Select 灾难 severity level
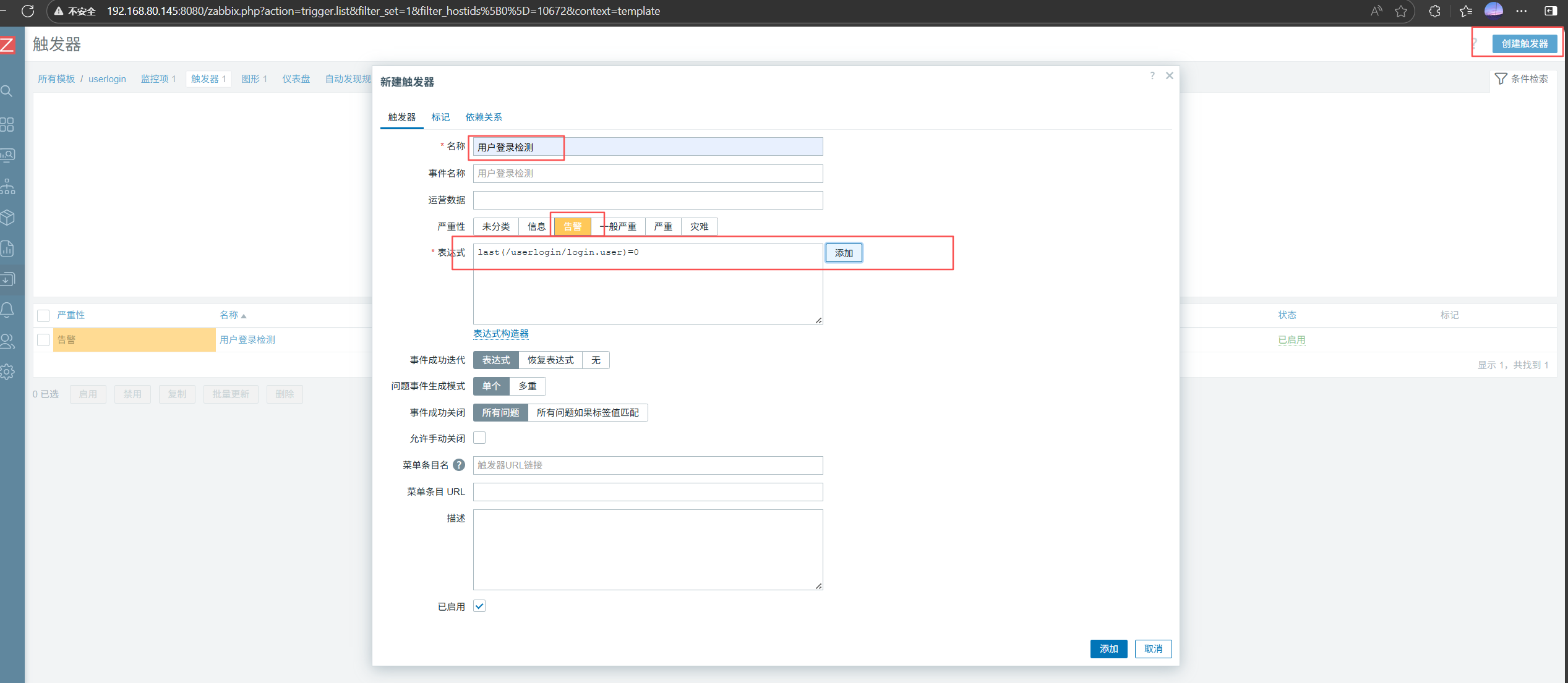Viewport: 1568px width, 683px height. click(x=699, y=227)
